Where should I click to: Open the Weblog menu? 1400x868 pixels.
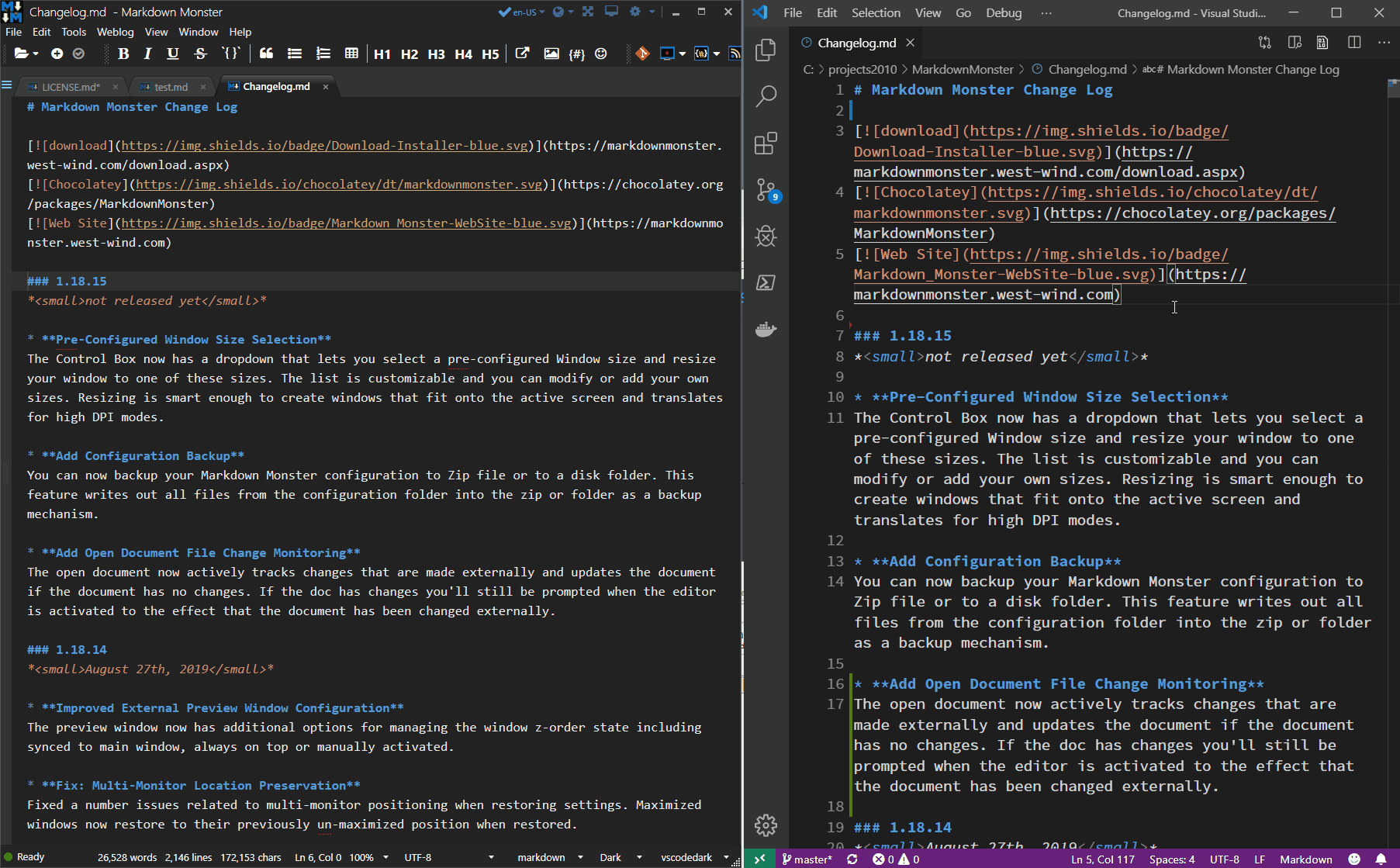[x=115, y=32]
